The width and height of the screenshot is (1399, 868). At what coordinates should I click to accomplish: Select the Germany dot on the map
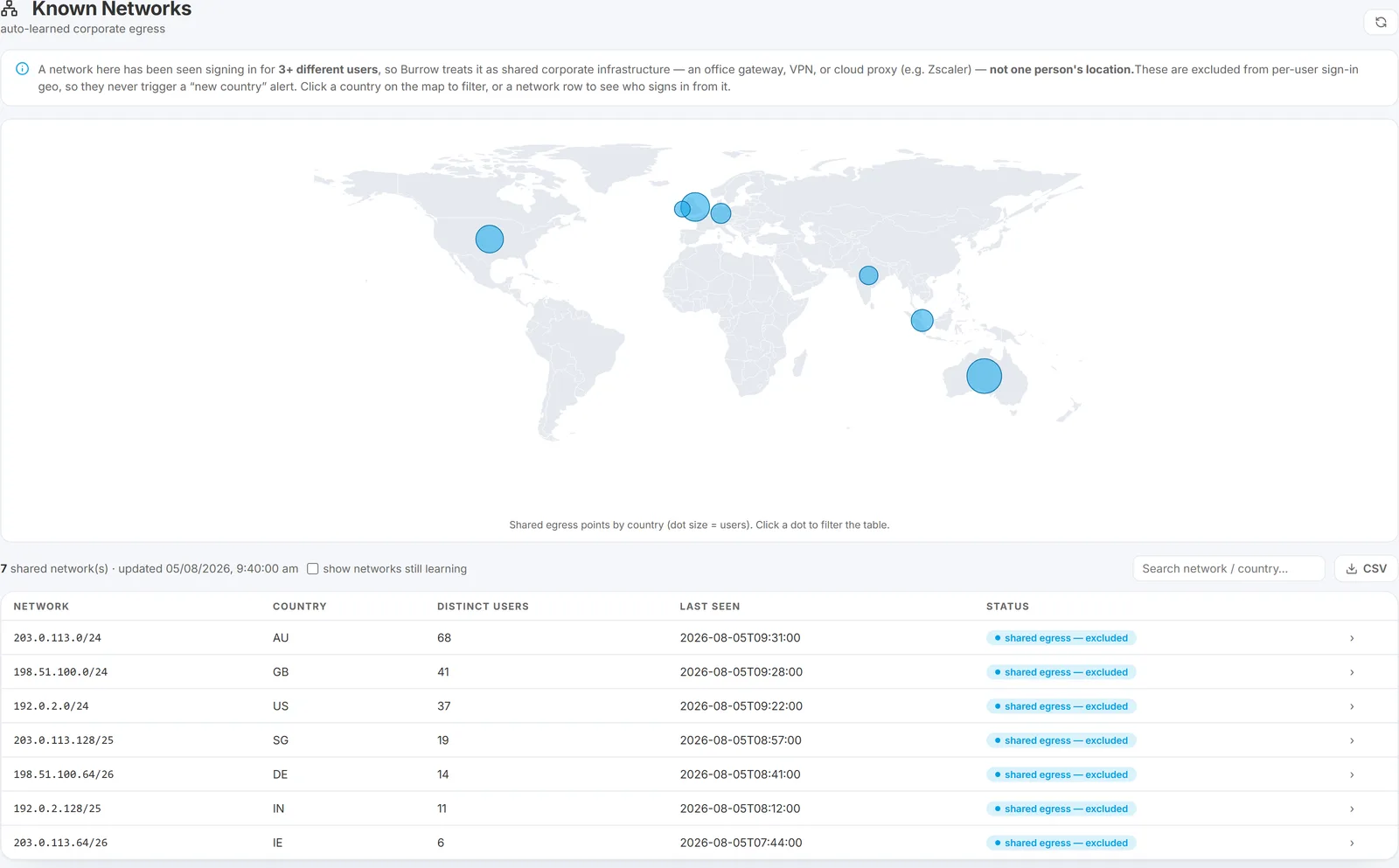[720, 213]
